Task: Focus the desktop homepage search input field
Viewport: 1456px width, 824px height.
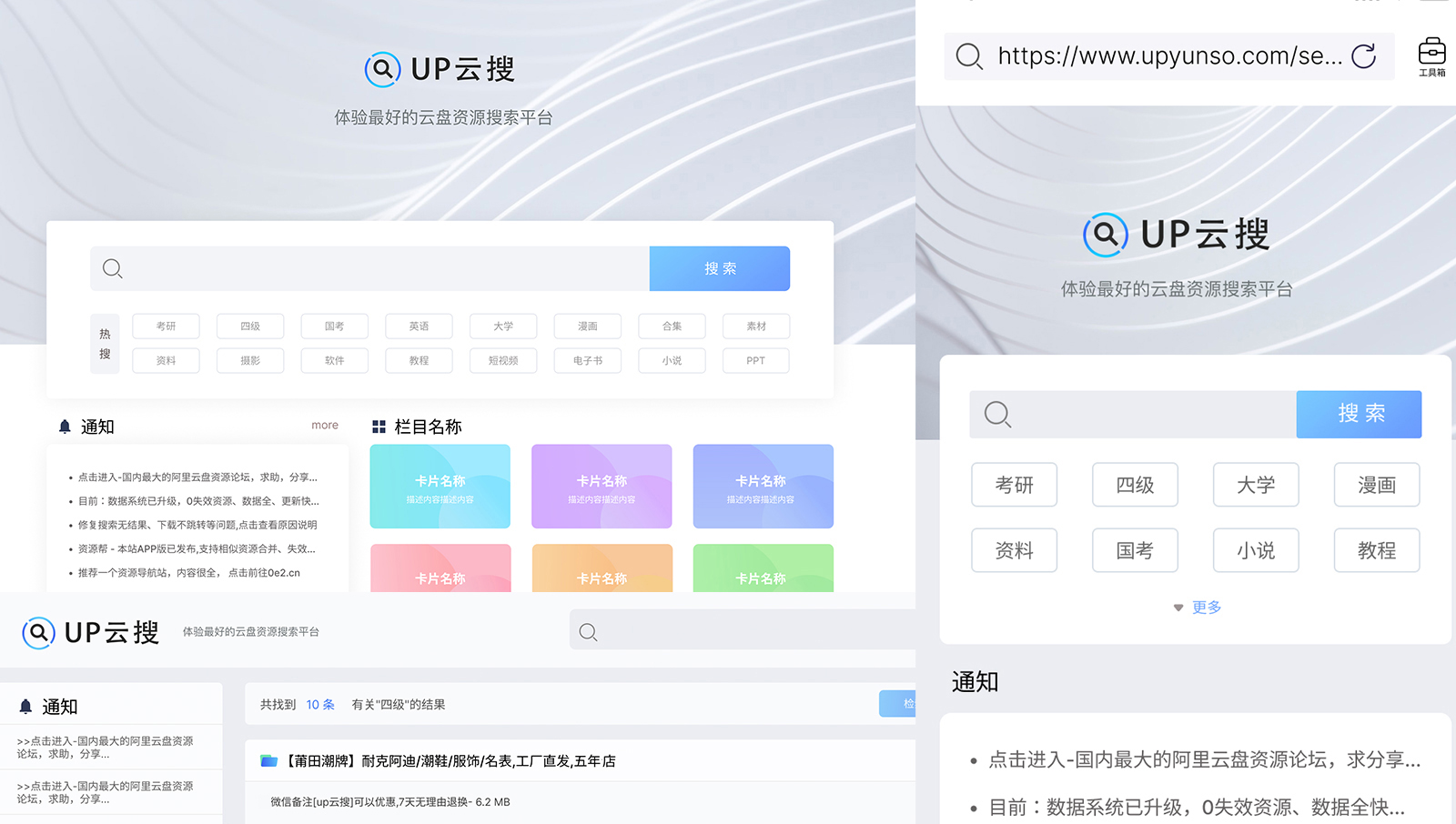Action: point(369,268)
